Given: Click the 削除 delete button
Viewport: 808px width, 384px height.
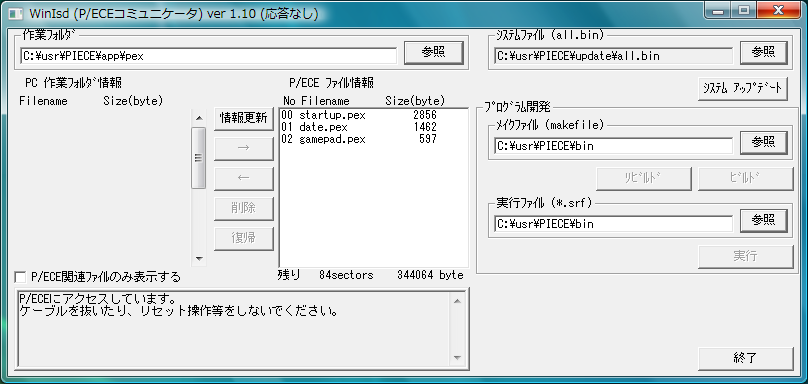Looking at the screenshot, I should 244,208.
